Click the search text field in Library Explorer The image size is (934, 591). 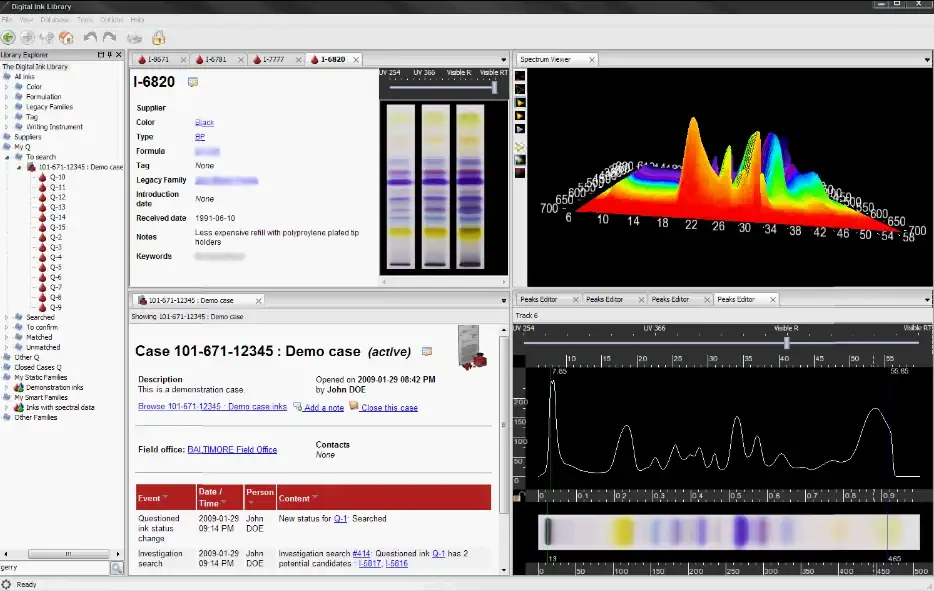pyautogui.click(x=54, y=568)
